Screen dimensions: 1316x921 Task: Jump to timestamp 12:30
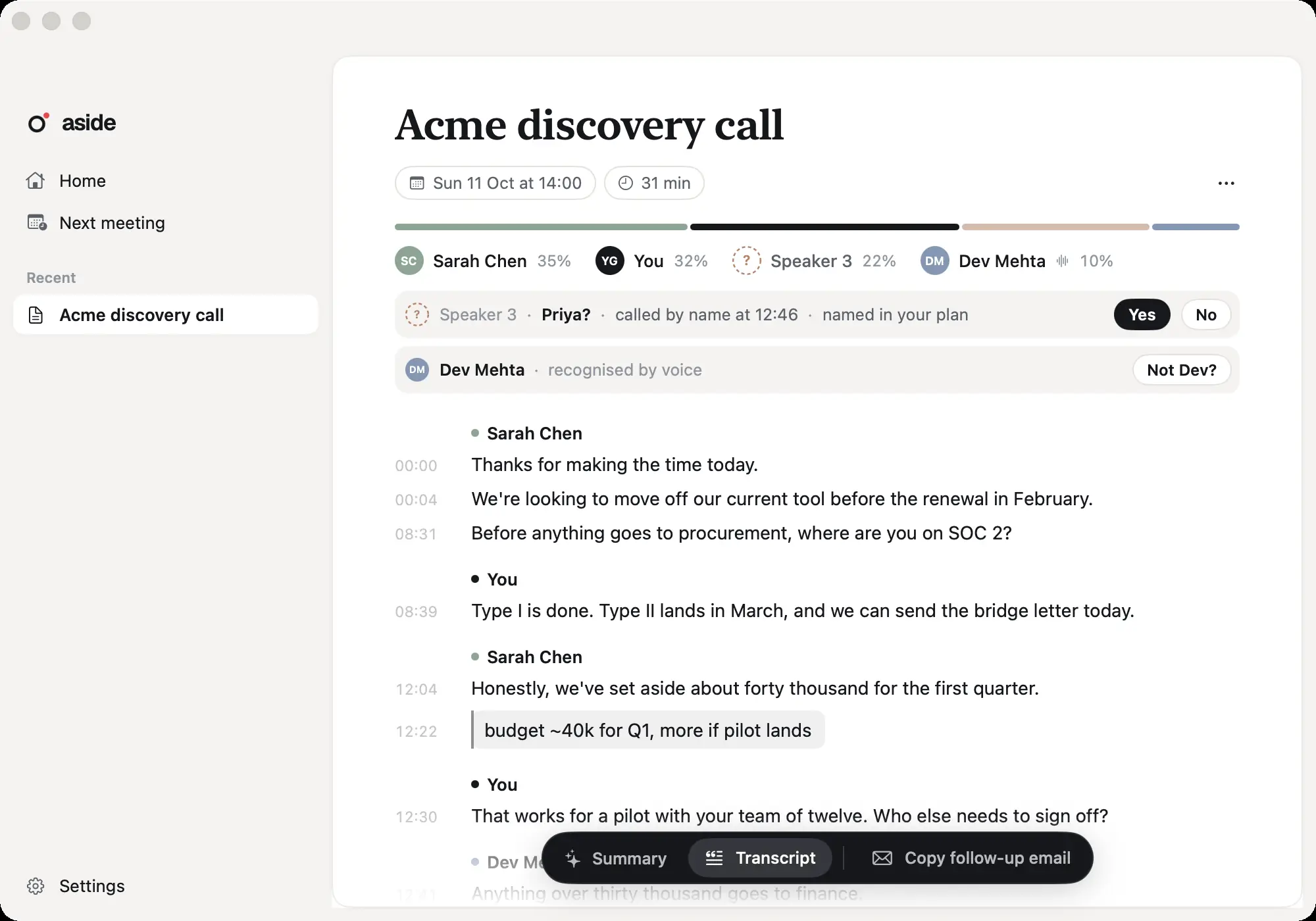tap(416, 817)
